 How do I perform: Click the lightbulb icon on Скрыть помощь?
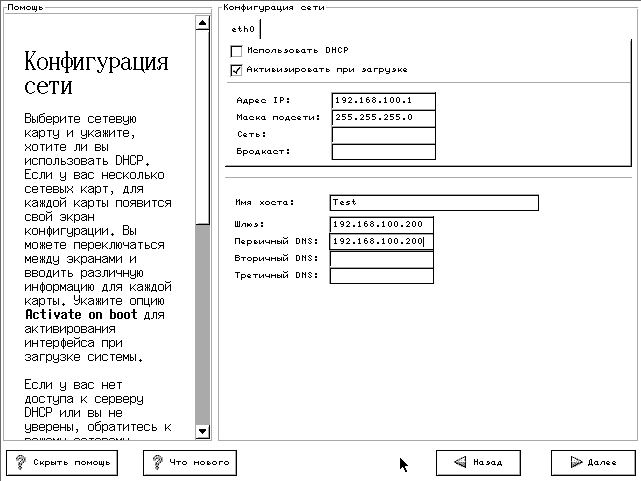tap(20, 463)
